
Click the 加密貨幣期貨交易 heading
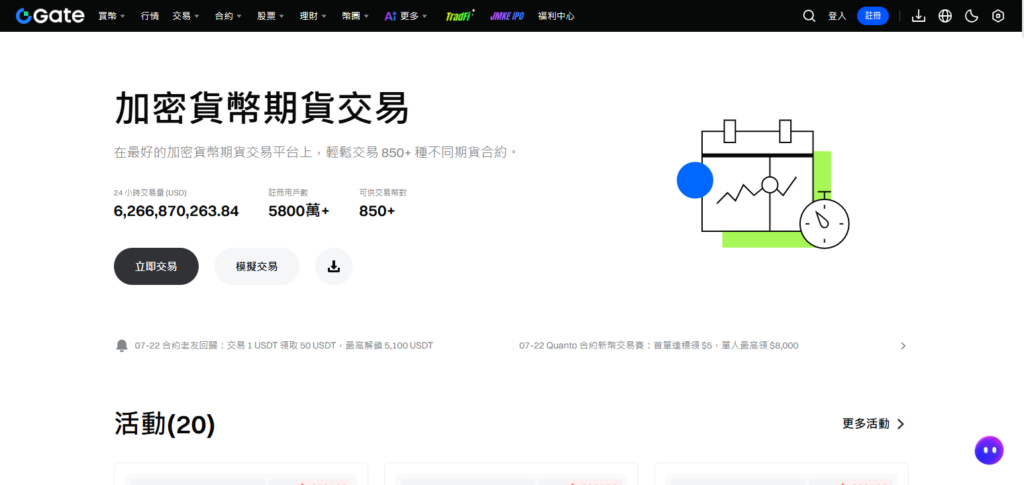pos(261,108)
